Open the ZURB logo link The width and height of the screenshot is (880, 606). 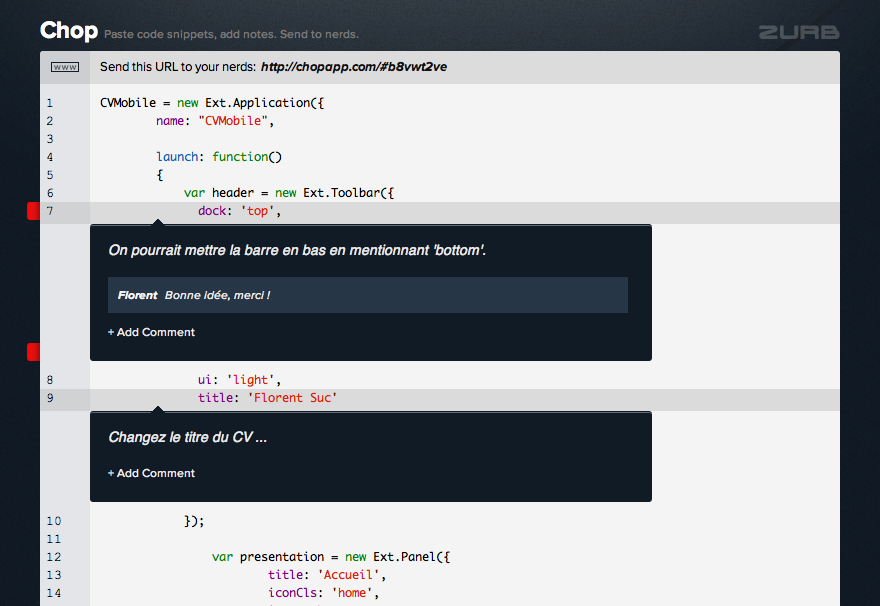pyautogui.click(x=798, y=32)
